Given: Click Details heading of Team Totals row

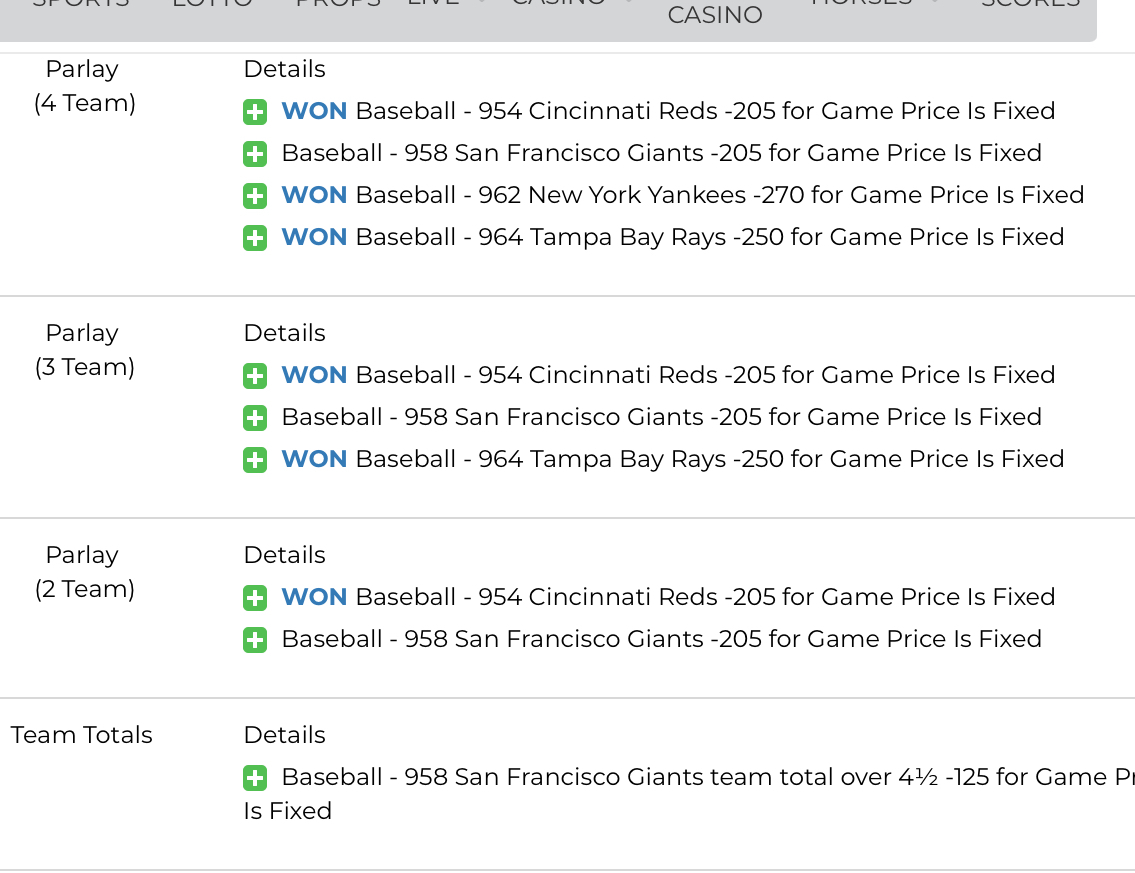Looking at the screenshot, I should pyautogui.click(x=284, y=735).
